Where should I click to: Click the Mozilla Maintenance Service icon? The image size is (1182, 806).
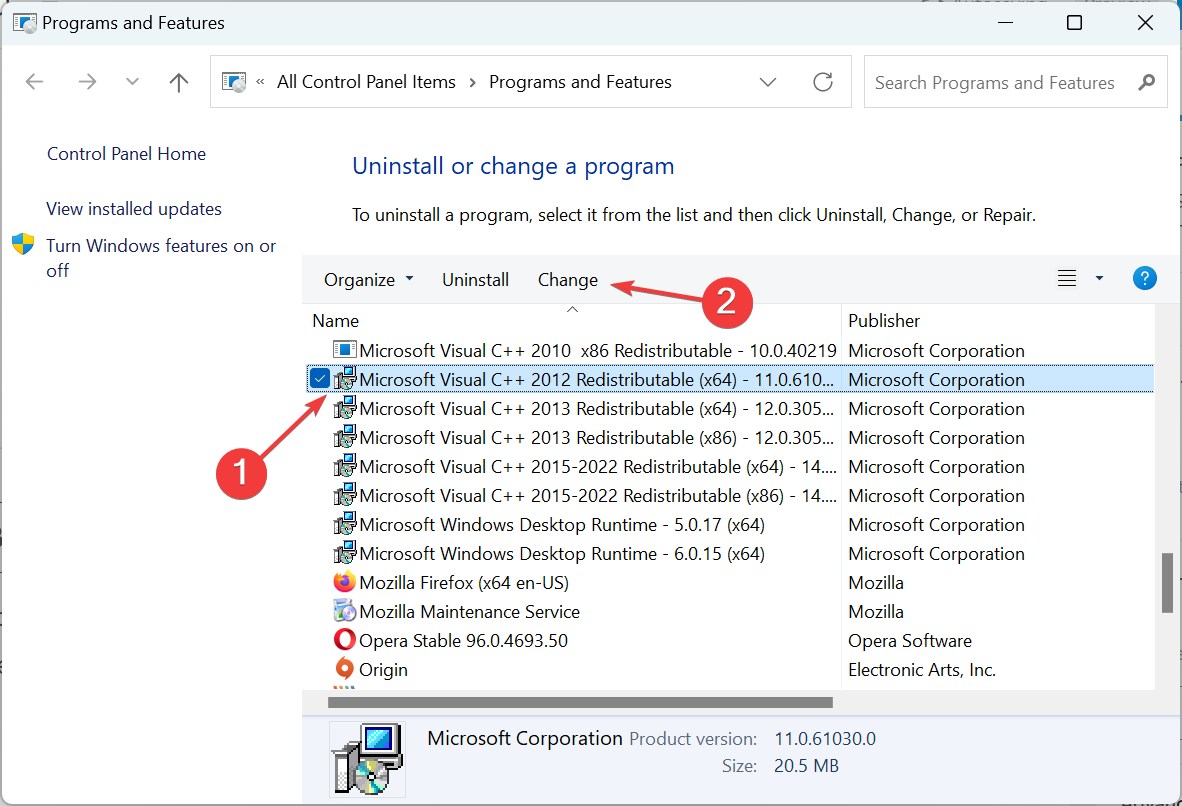(344, 611)
